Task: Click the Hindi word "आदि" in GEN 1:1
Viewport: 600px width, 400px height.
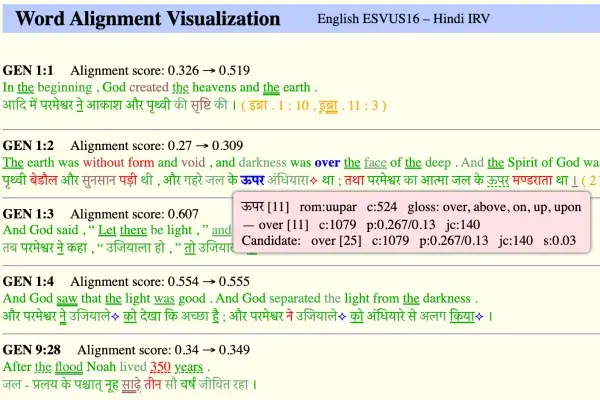Action: 14,104
